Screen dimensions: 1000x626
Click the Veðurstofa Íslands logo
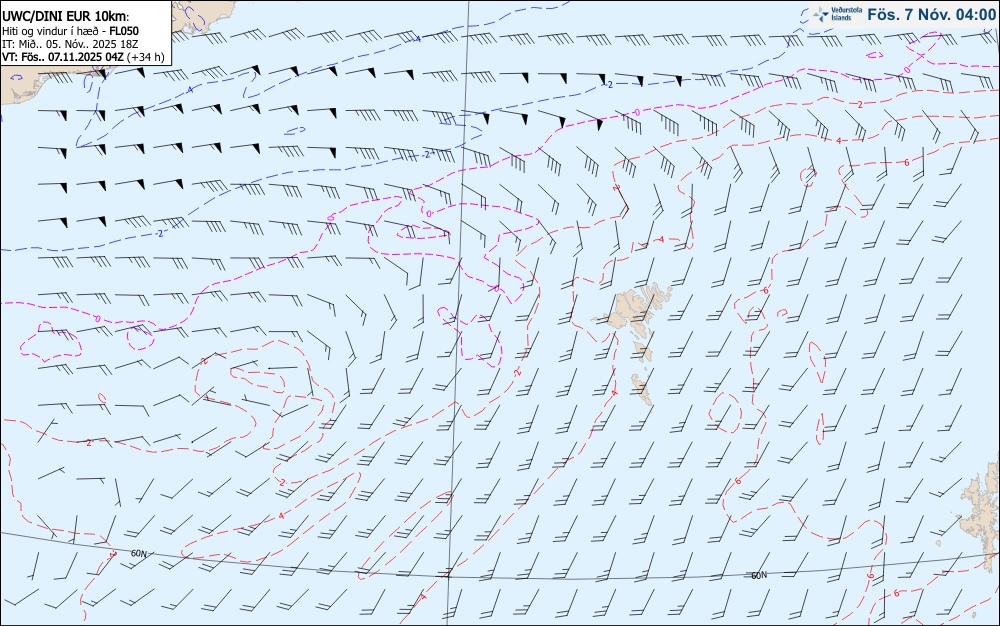(x=836, y=14)
